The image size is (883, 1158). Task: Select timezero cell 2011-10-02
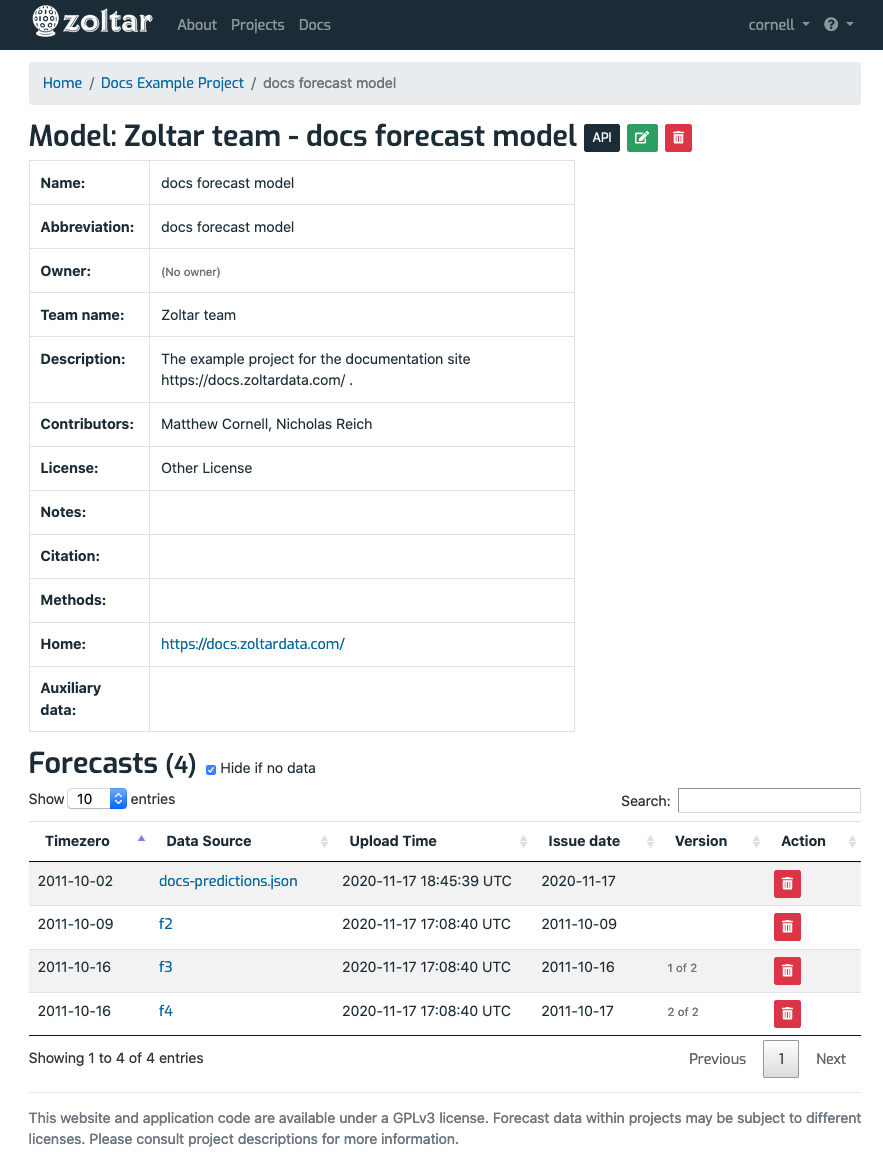[75, 881]
